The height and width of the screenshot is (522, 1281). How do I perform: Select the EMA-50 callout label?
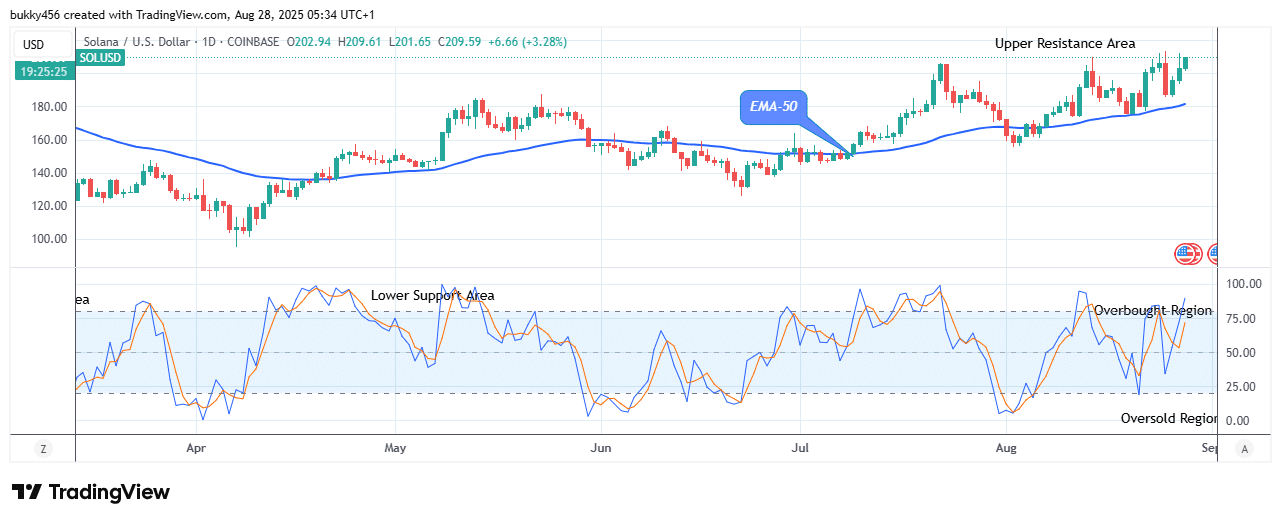773,106
